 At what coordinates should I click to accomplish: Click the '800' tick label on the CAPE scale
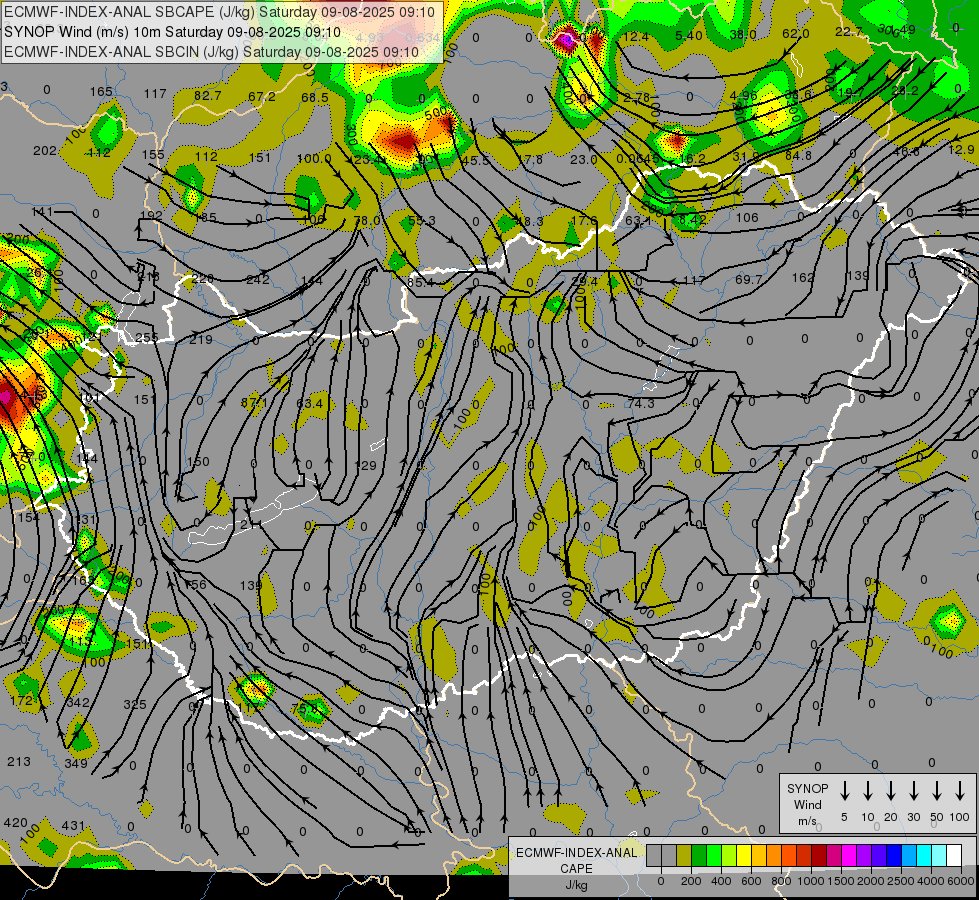pyautogui.click(x=780, y=881)
